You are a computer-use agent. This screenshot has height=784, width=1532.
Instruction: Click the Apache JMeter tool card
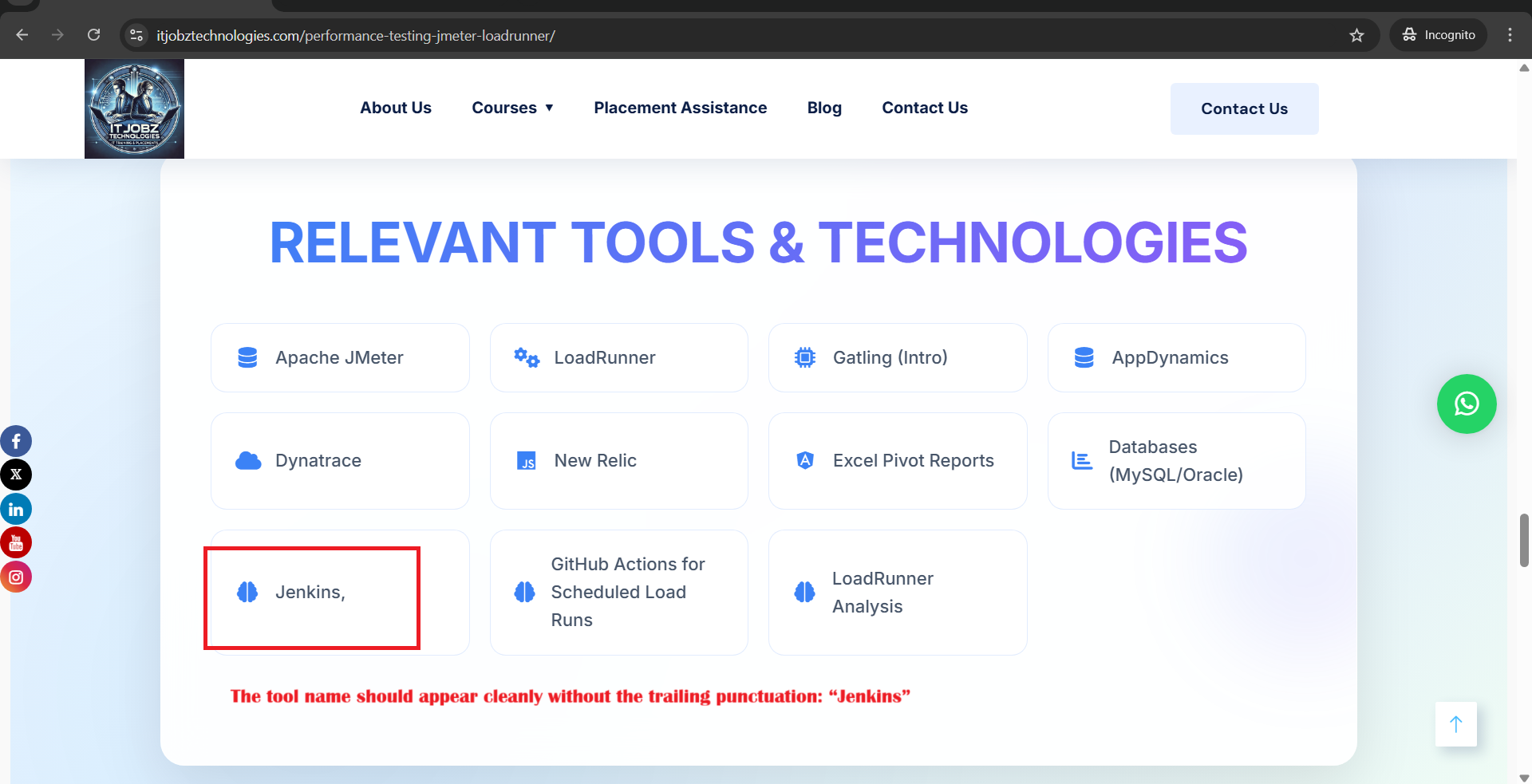click(x=340, y=358)
